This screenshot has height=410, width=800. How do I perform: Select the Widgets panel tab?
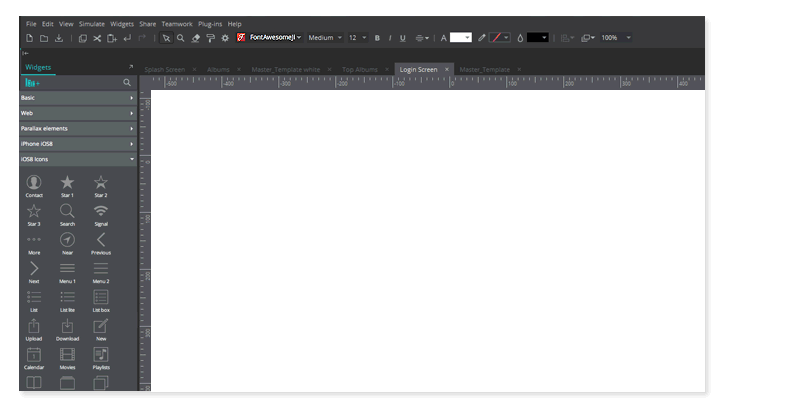(x=38, y=67)
